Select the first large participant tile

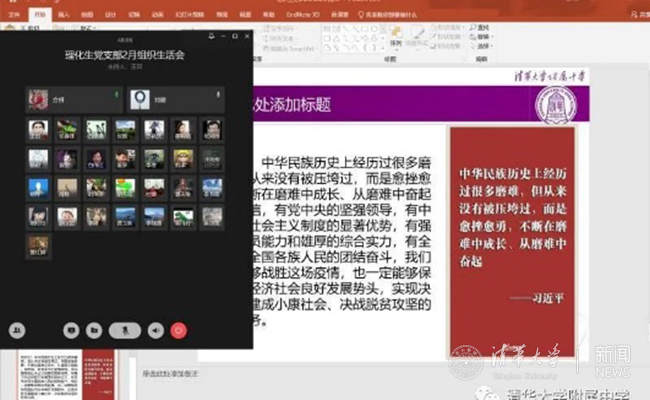coord(38,97)
